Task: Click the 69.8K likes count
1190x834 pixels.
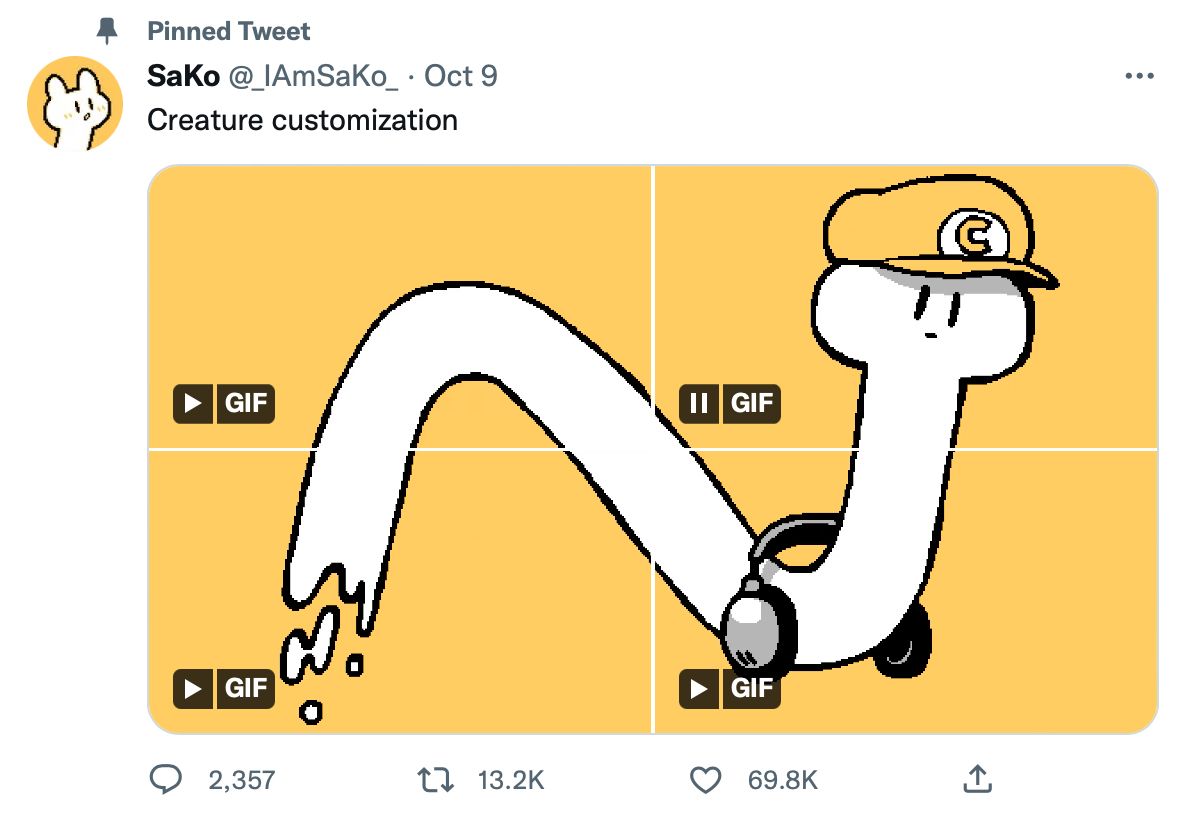Action: tap(782, 780)
